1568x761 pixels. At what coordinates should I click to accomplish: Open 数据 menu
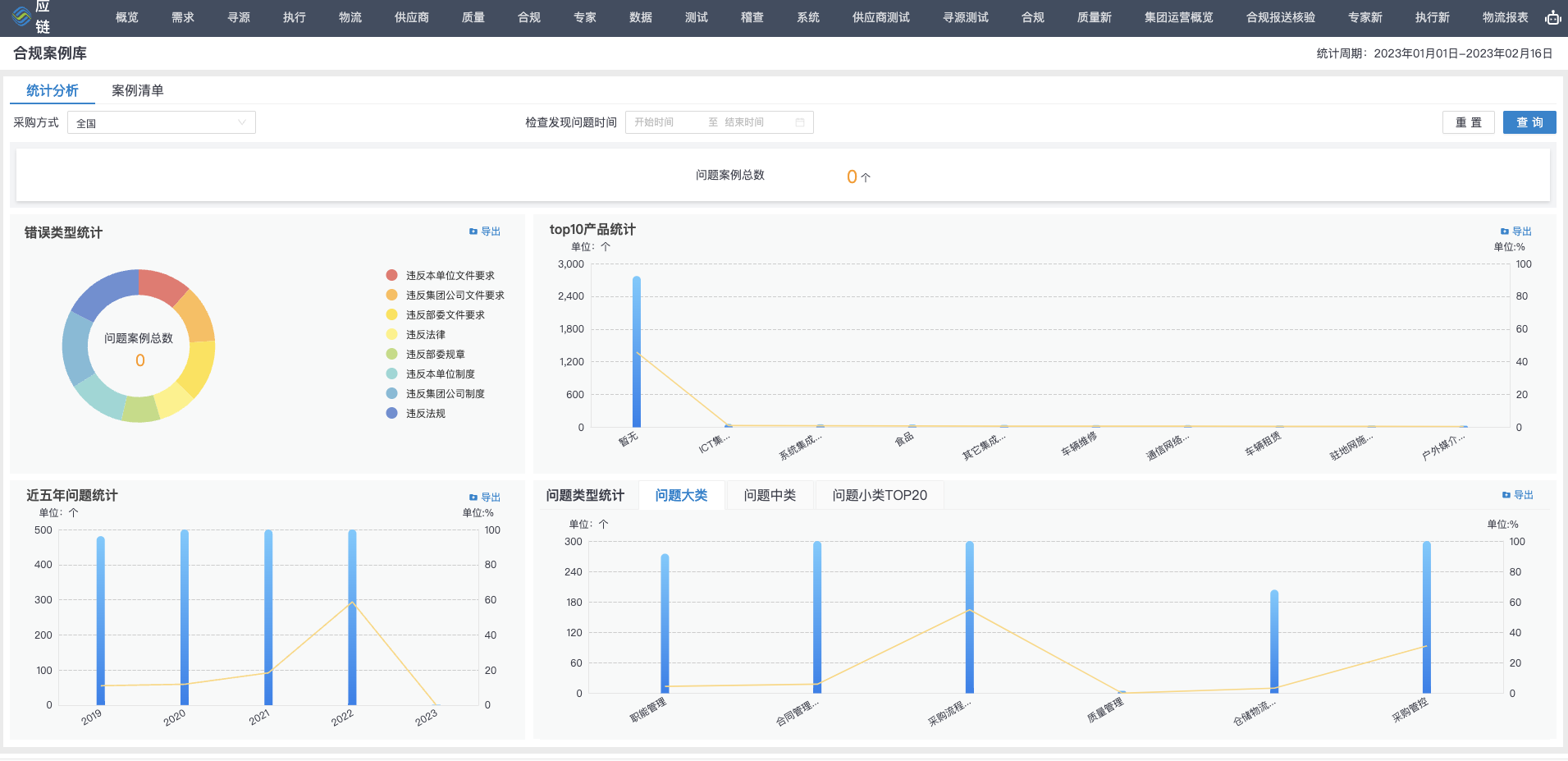pyautogui.click(x=641, y=17)
